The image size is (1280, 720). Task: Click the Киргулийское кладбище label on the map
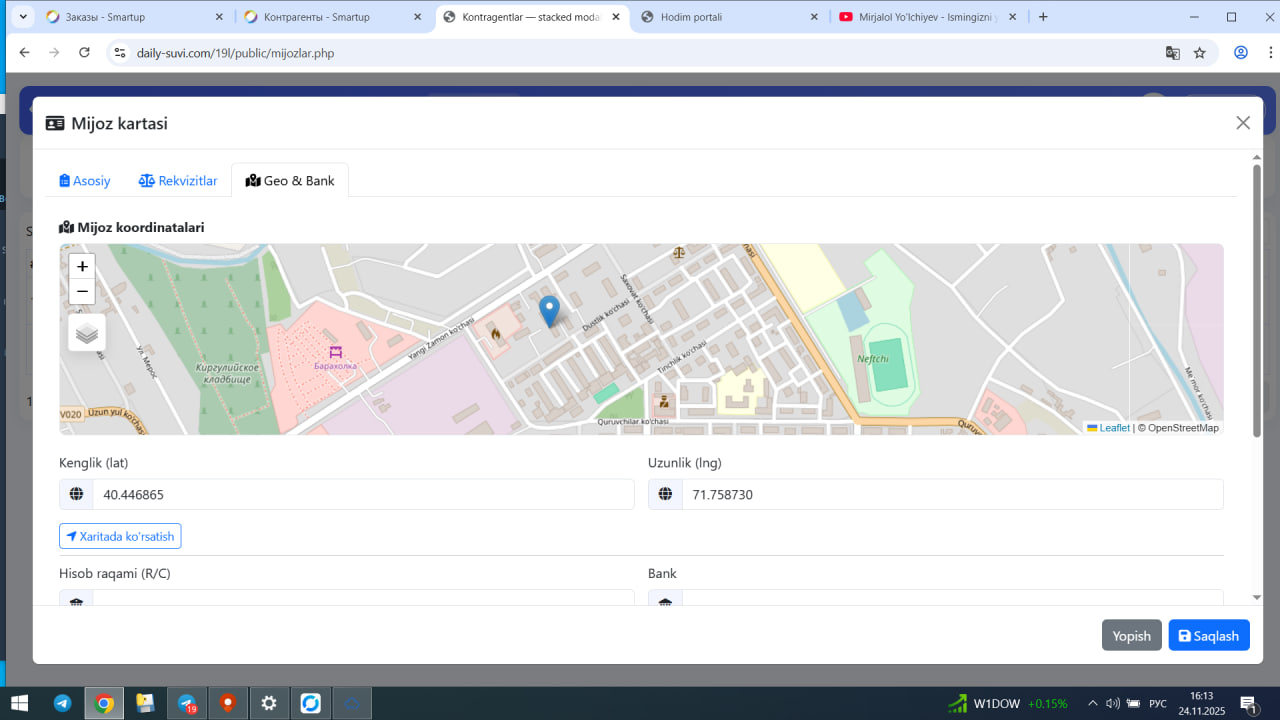pos(228,373)
